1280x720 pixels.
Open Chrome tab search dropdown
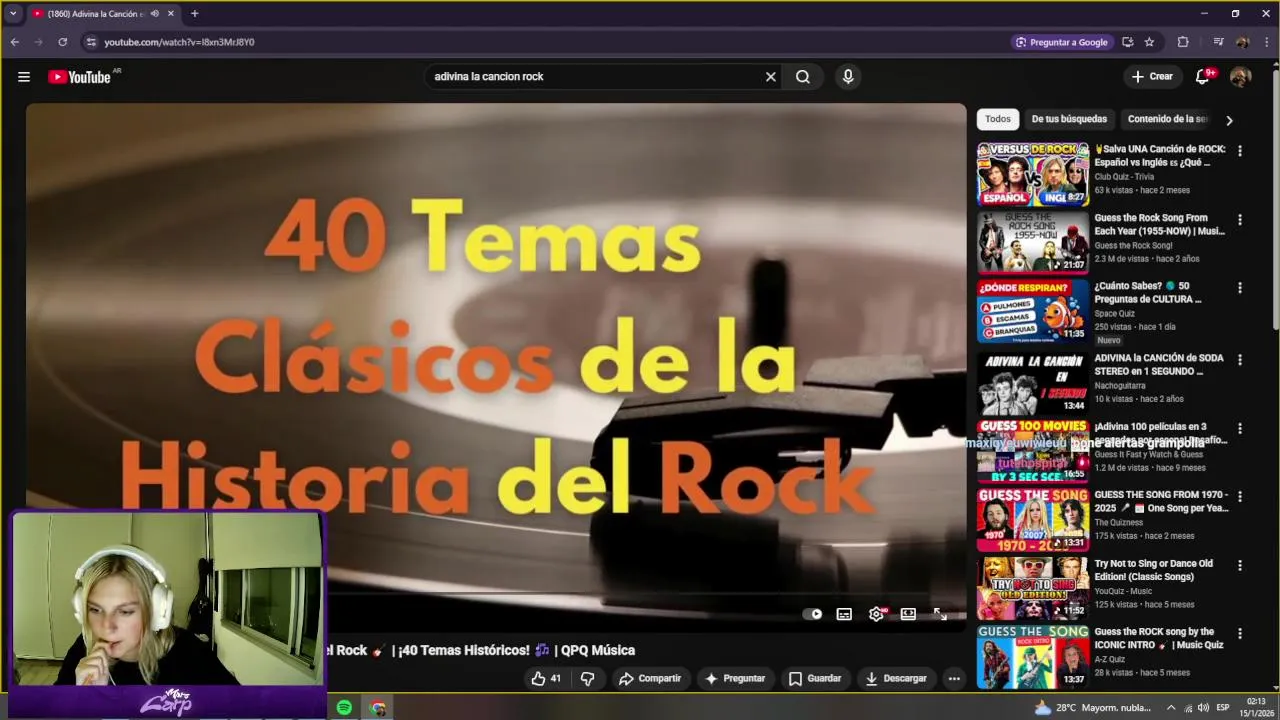pyautogui.click(x=13, y=14)
